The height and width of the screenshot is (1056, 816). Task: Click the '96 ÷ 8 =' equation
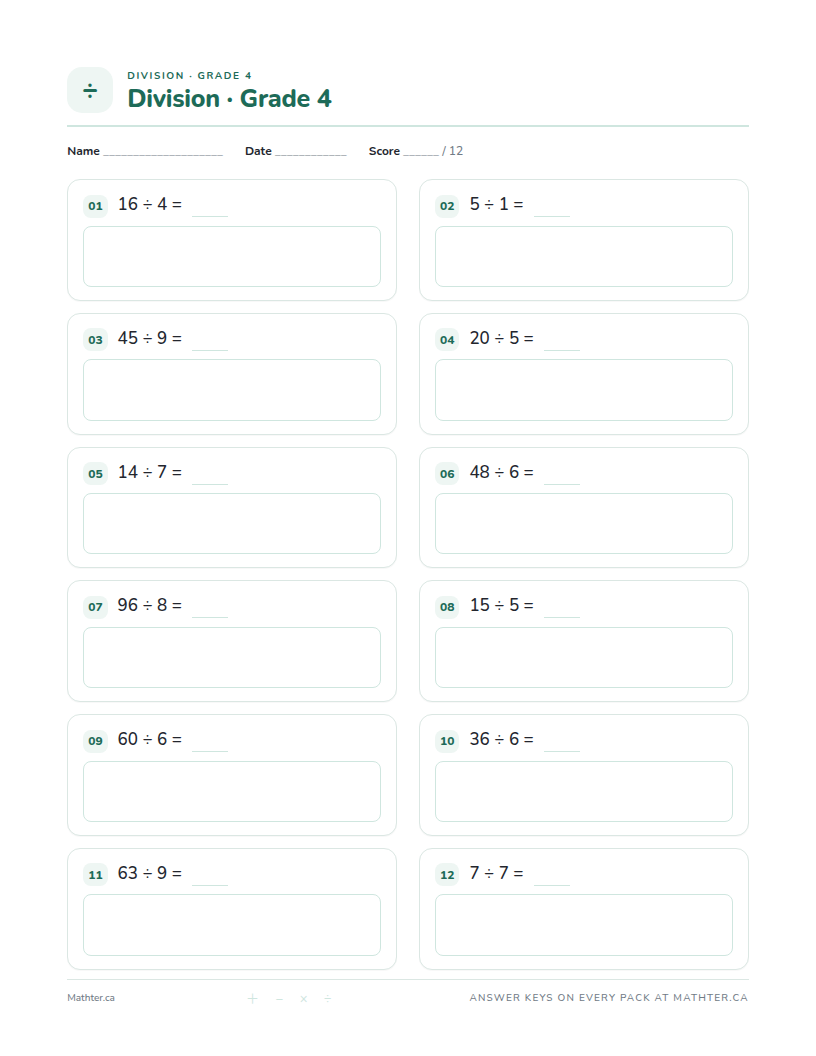pyautogui.click(x=149, y=605)
